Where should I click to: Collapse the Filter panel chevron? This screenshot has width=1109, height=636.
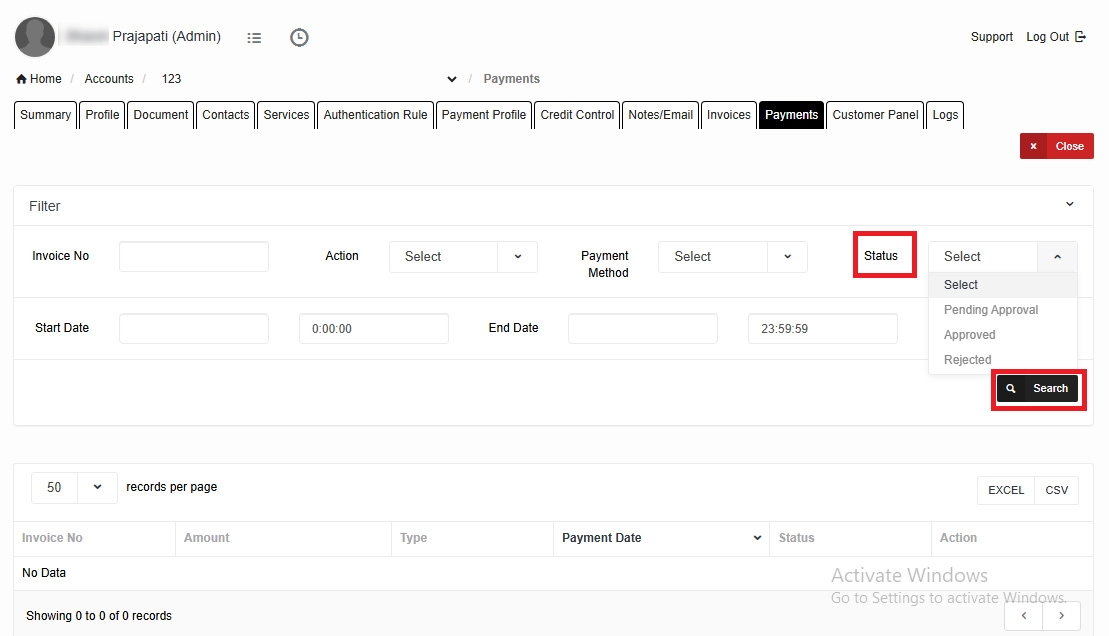click(x=1069, y=205)
